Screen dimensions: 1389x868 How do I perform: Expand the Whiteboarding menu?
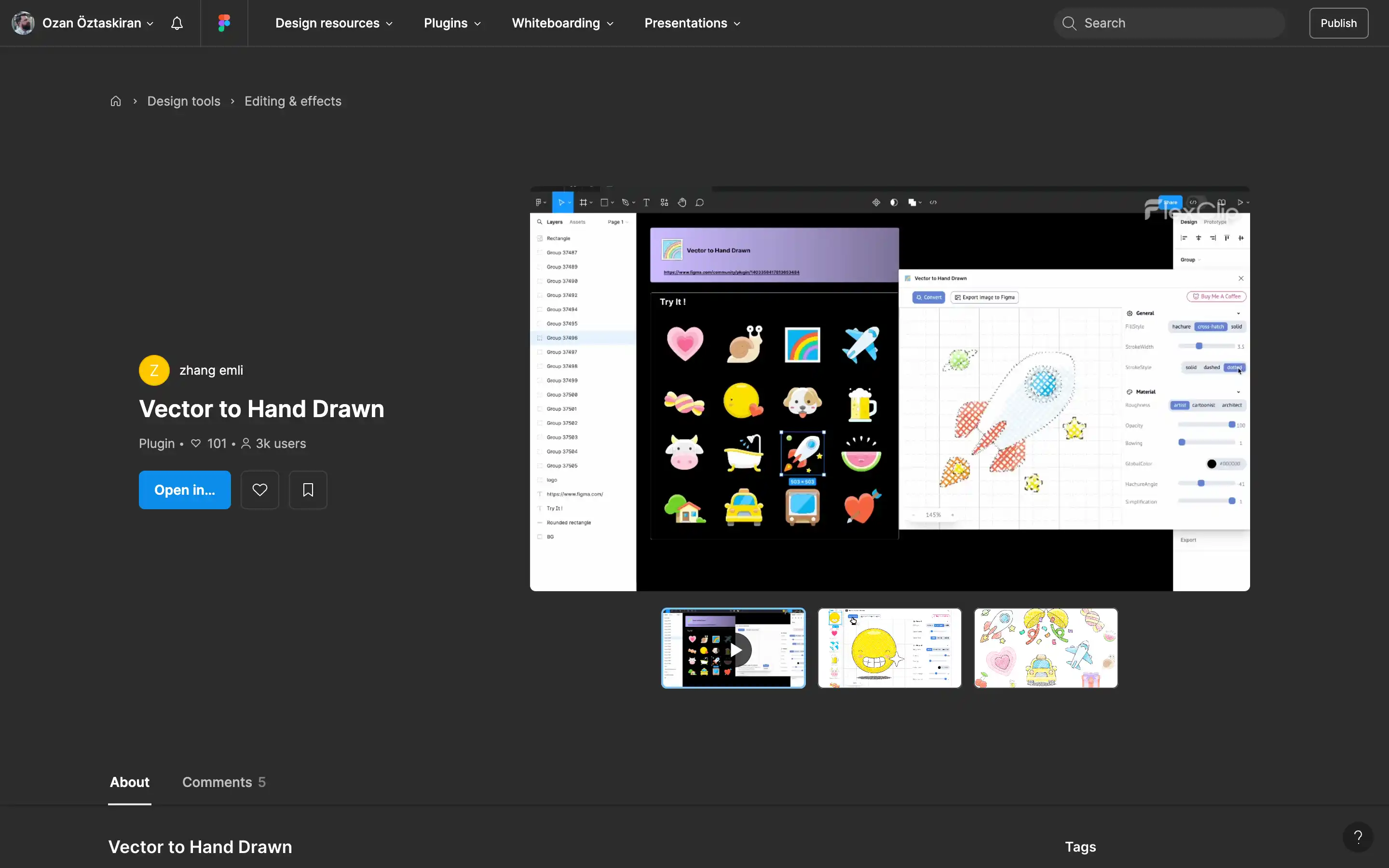(x=562, y=23)
